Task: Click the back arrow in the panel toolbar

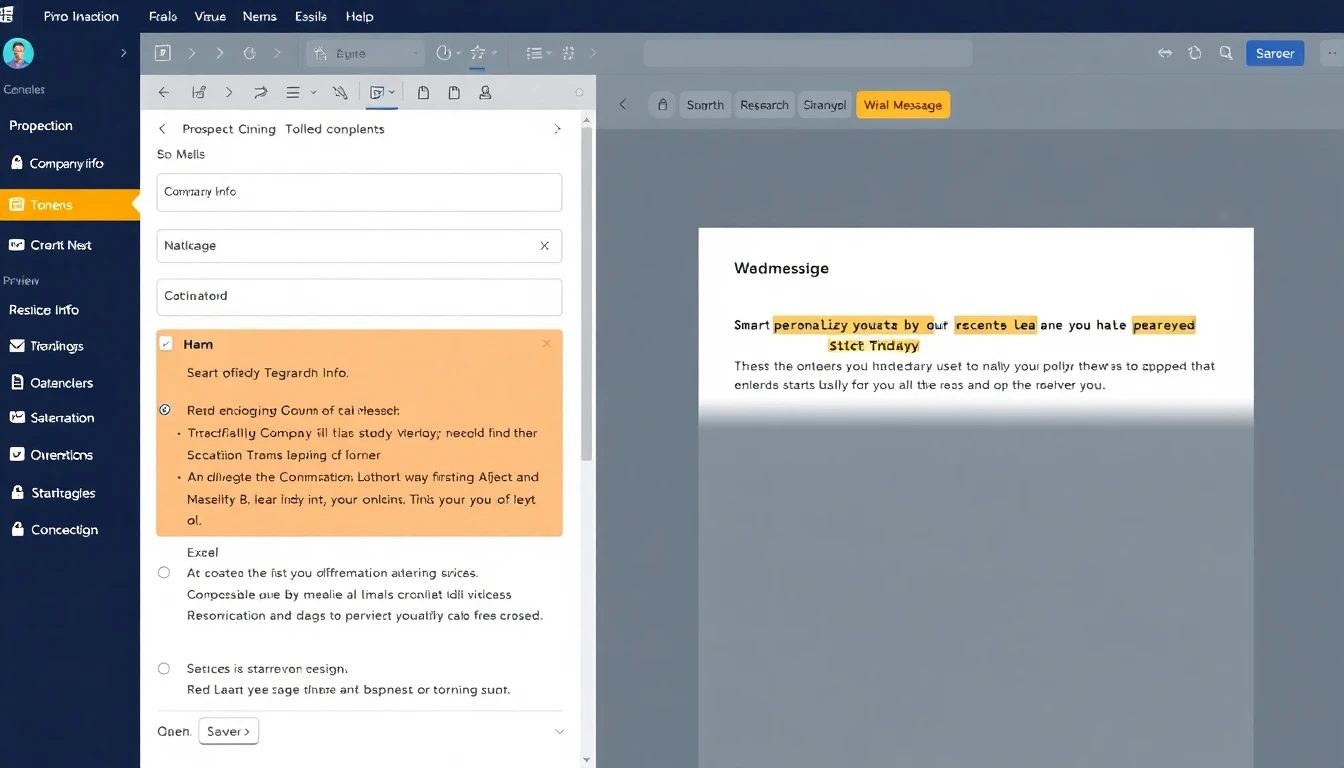Action: [165, 93]
